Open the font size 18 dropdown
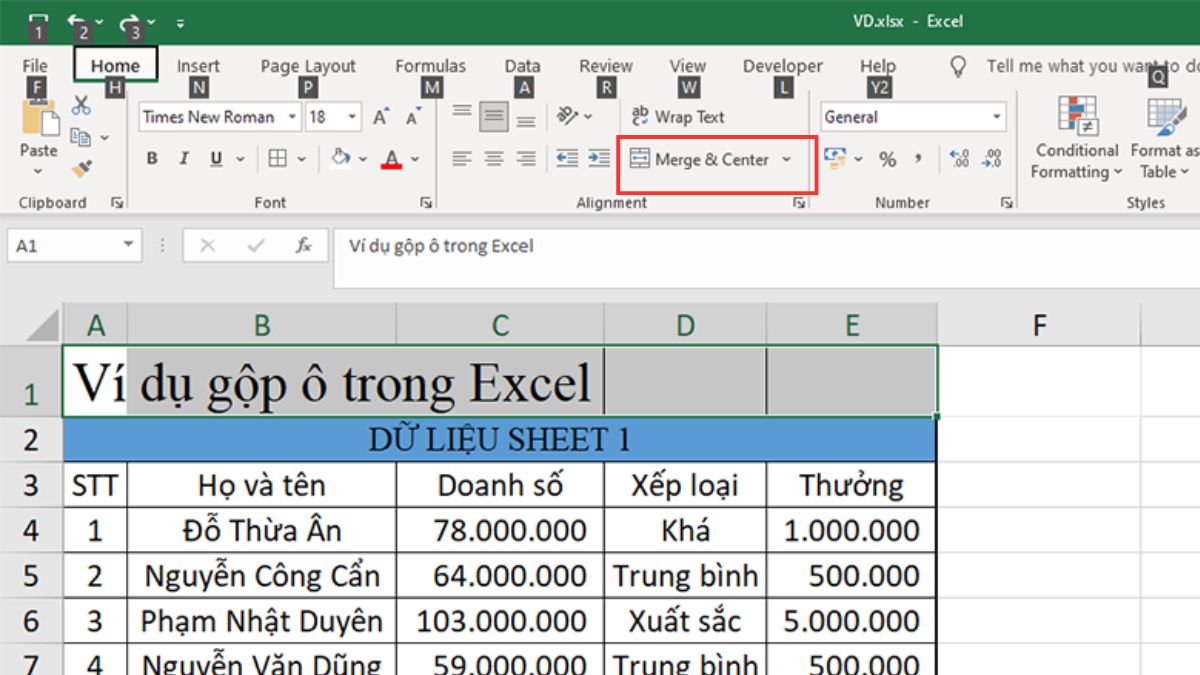The width and height of the screenshot is (1200, 675). point(353,117)
